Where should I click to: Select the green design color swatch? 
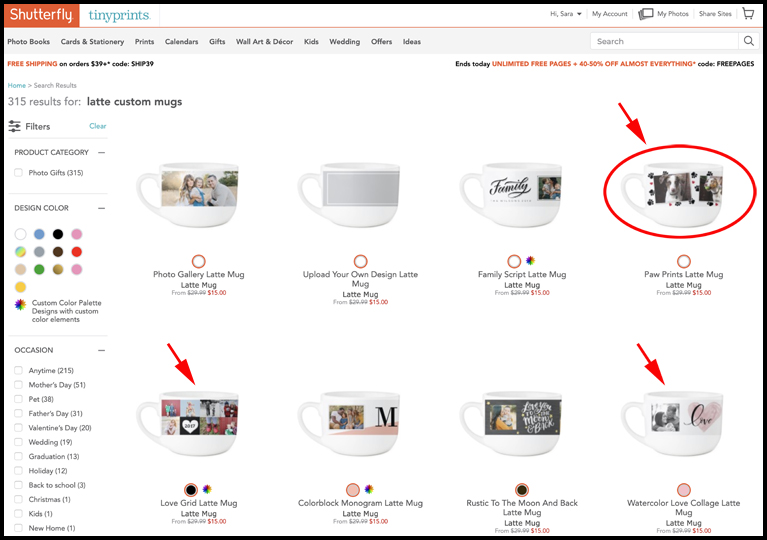[x=39, y=270]
